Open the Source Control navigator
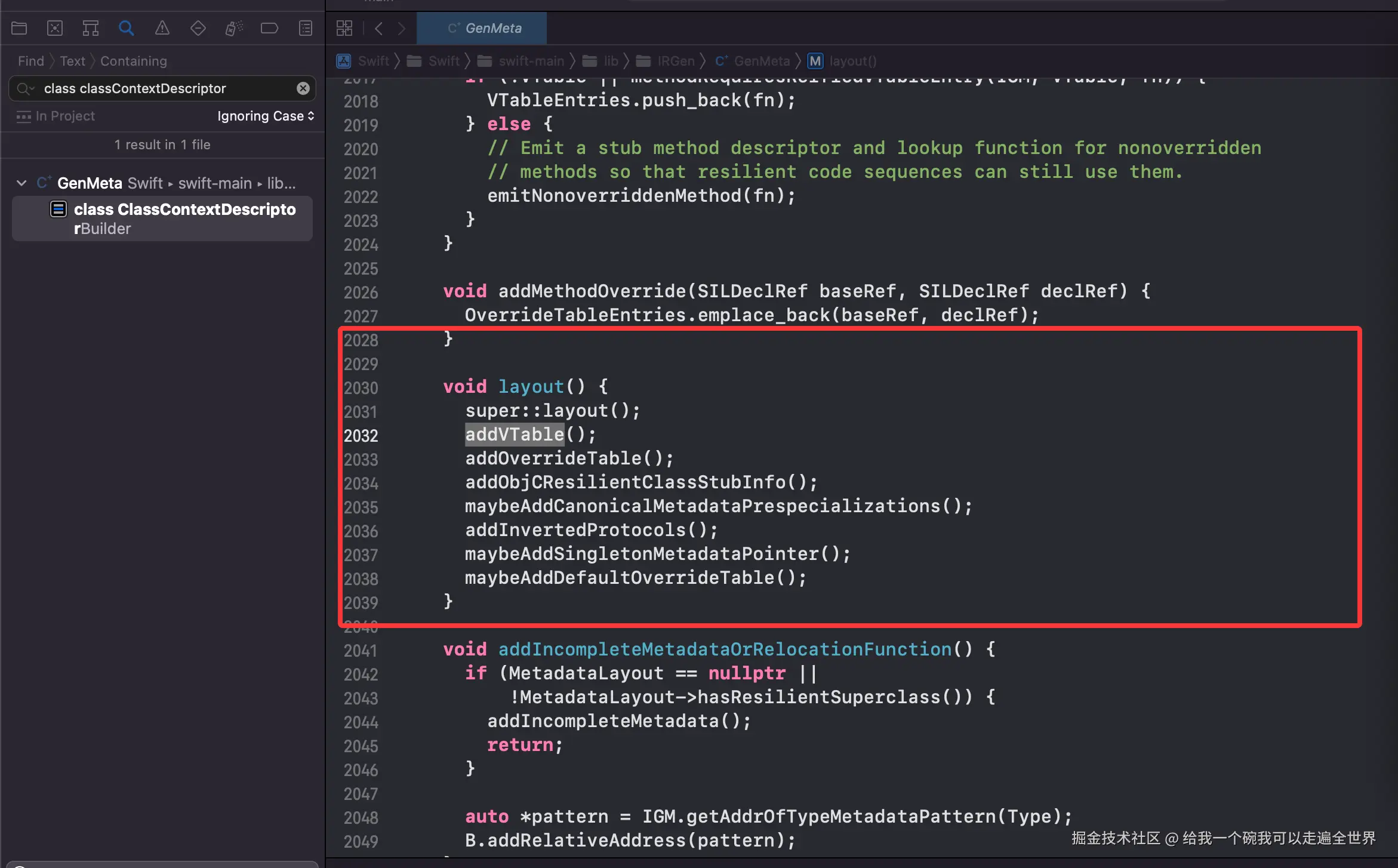Screen dimensions: 1398x868 click(55, 28)
